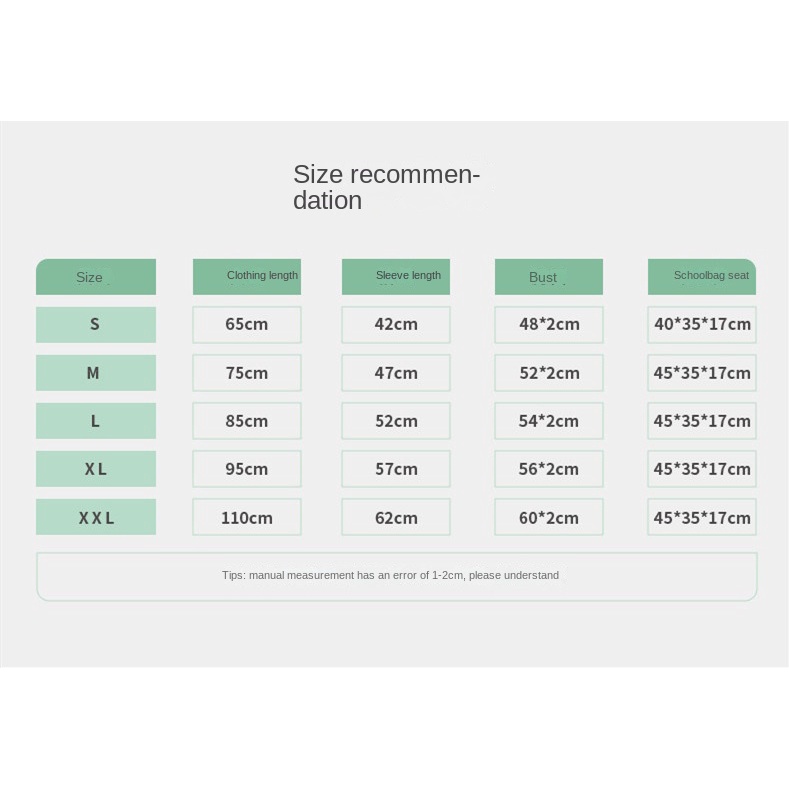The height and width of the screenshot is (789, 789).
Task: Select the S size row label
Action: tap(96, 324)
